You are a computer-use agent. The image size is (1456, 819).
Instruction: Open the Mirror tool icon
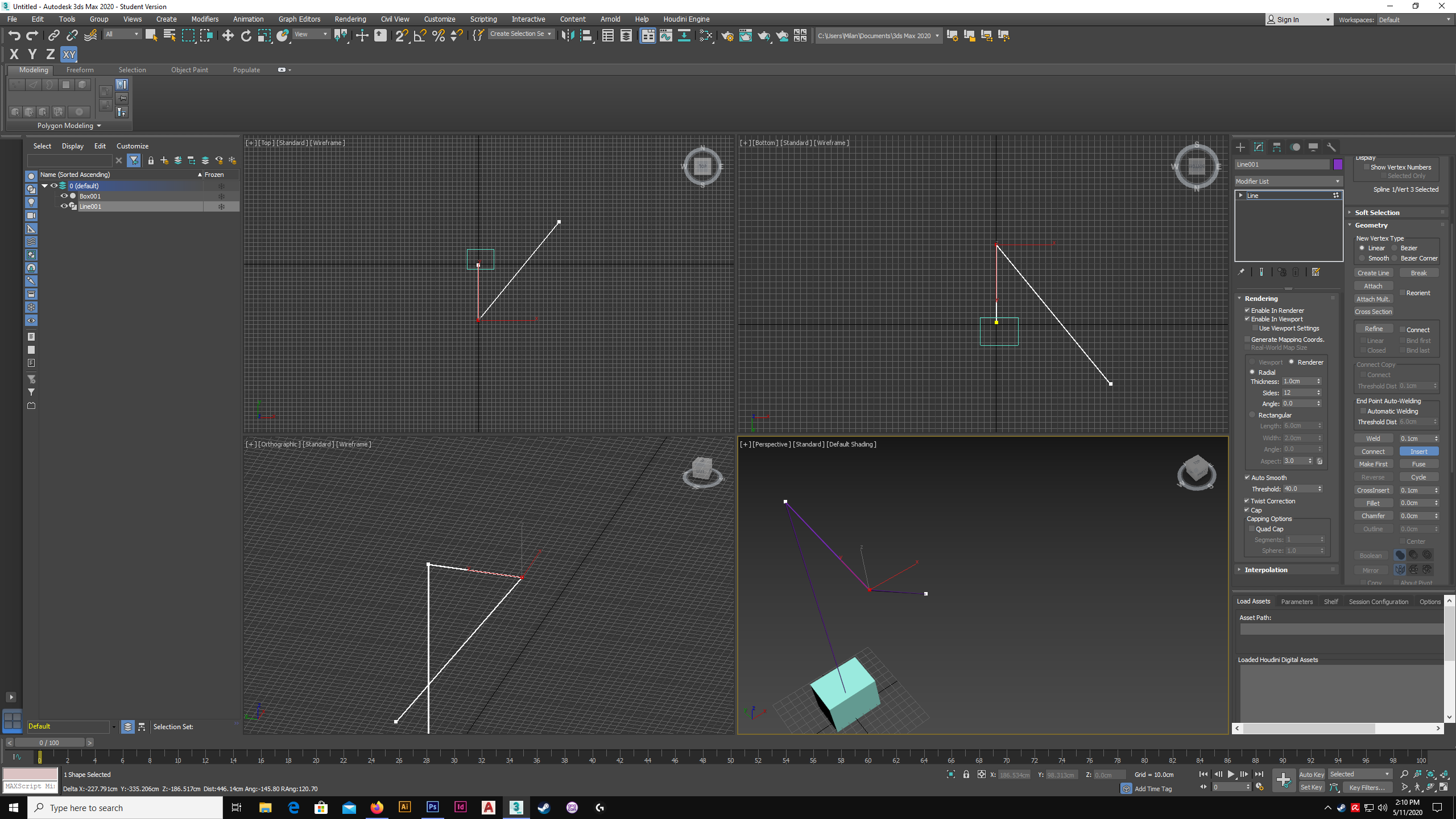pyautogui.click(x=567, y=35)
